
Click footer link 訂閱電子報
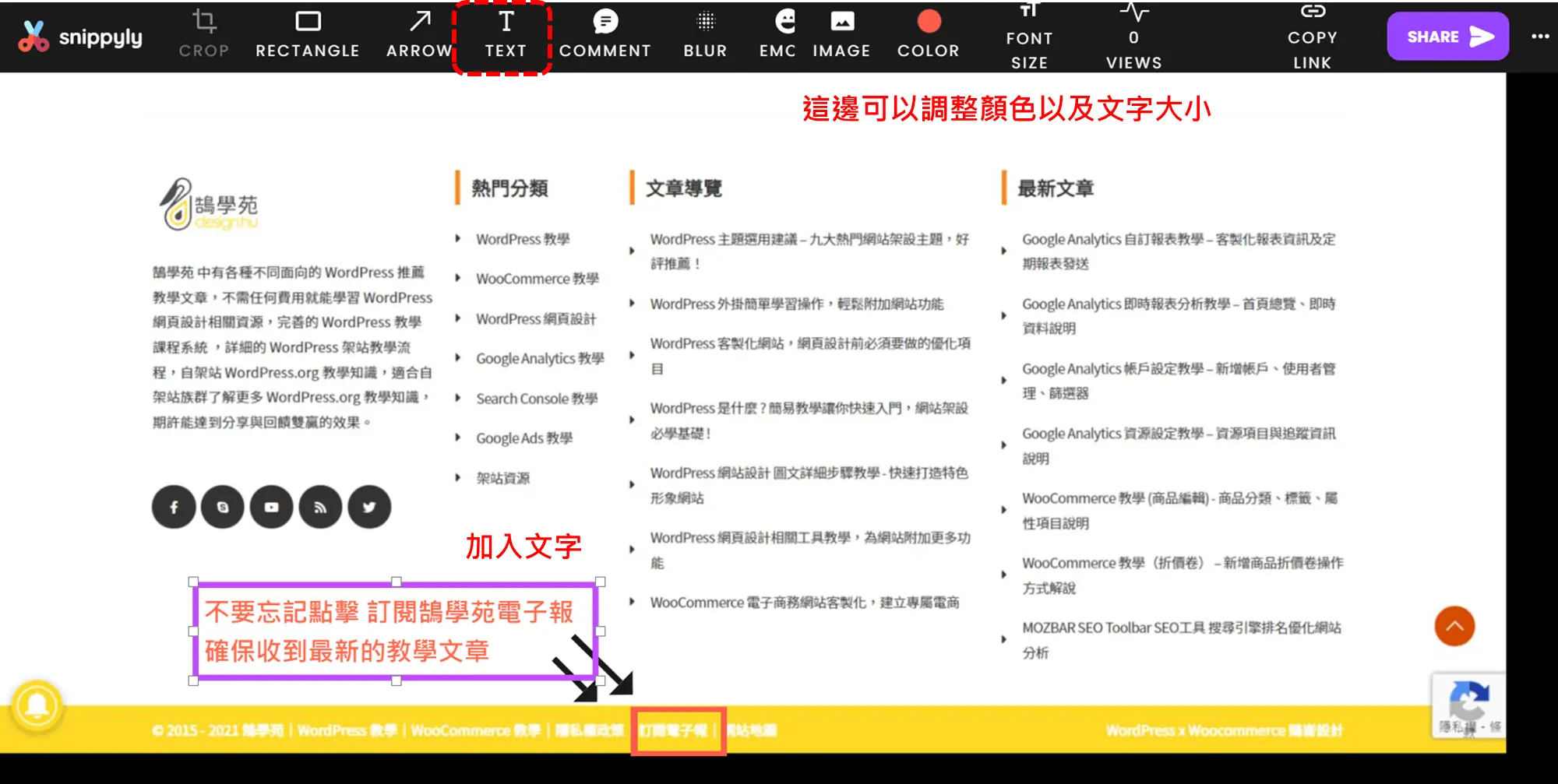674,730
